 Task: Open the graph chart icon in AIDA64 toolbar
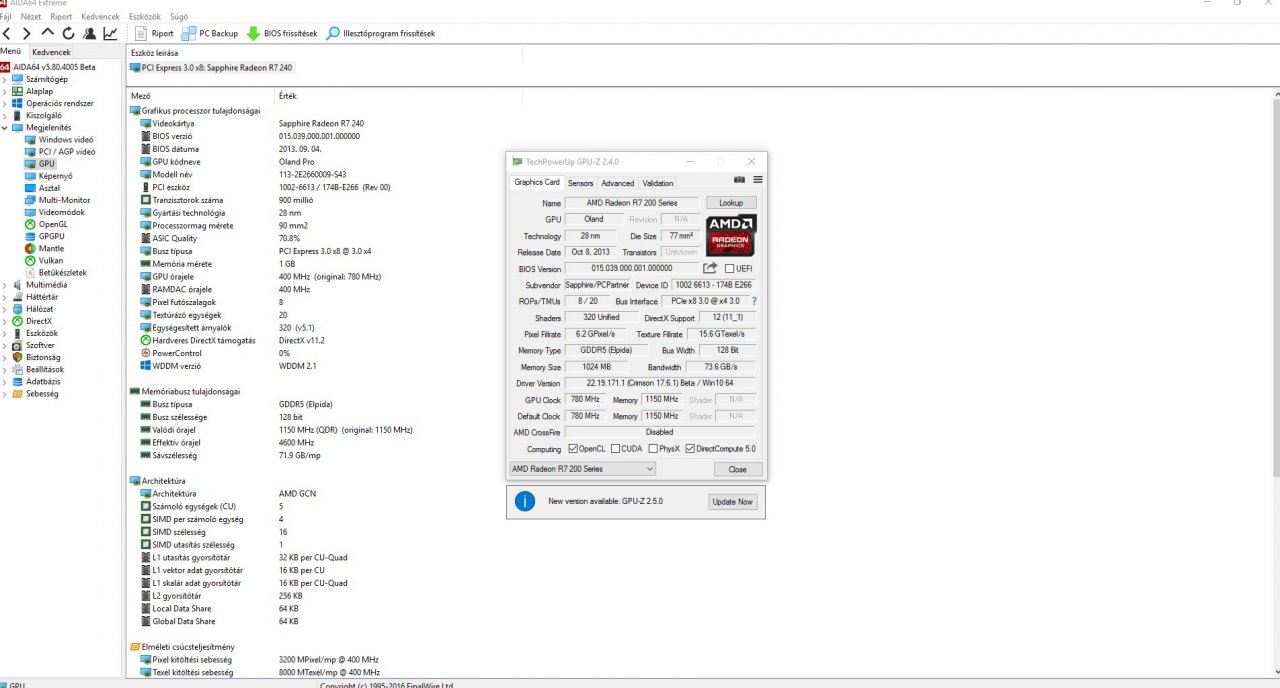click(x=110, y=33)
